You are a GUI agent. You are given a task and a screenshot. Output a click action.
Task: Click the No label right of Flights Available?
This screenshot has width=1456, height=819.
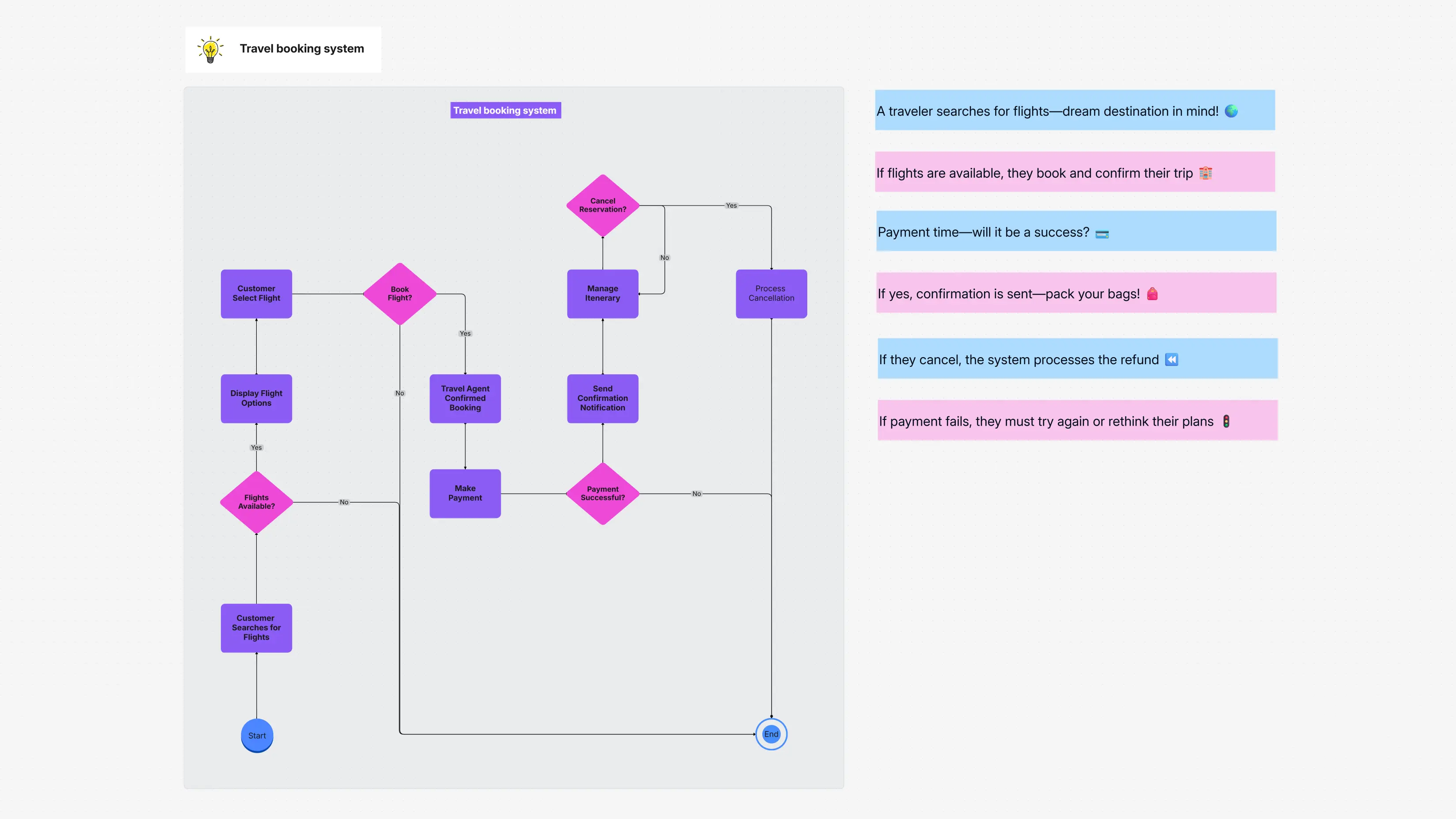pyautogui.click(x=344, y=502)
